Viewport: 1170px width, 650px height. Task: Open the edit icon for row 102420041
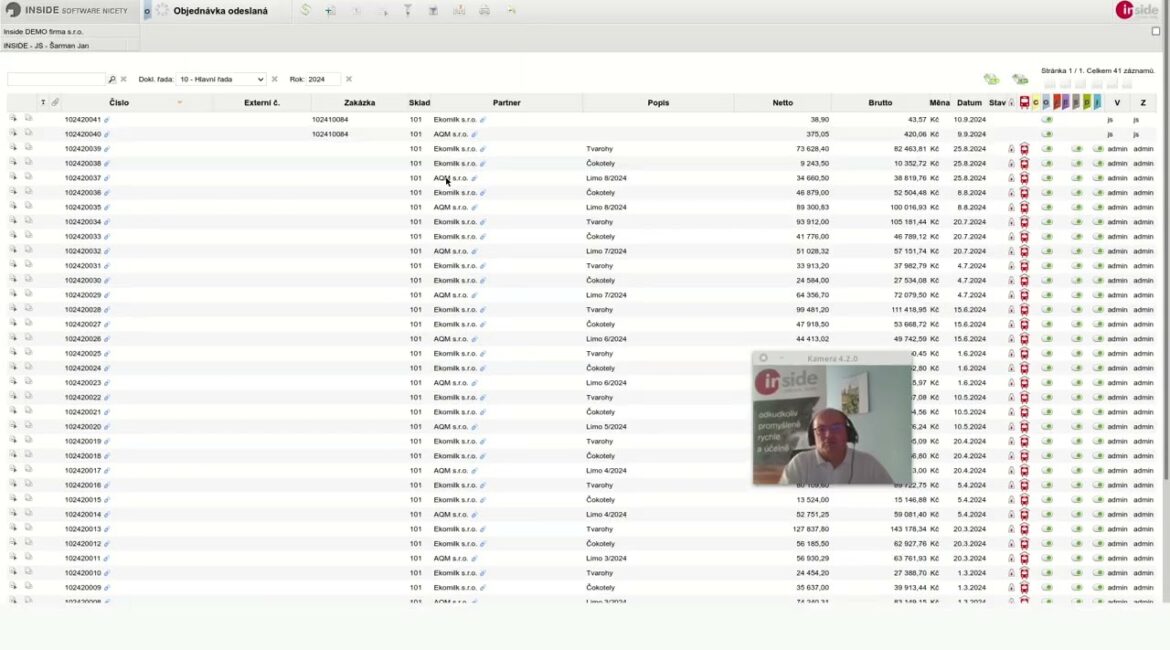click(14, 119)
